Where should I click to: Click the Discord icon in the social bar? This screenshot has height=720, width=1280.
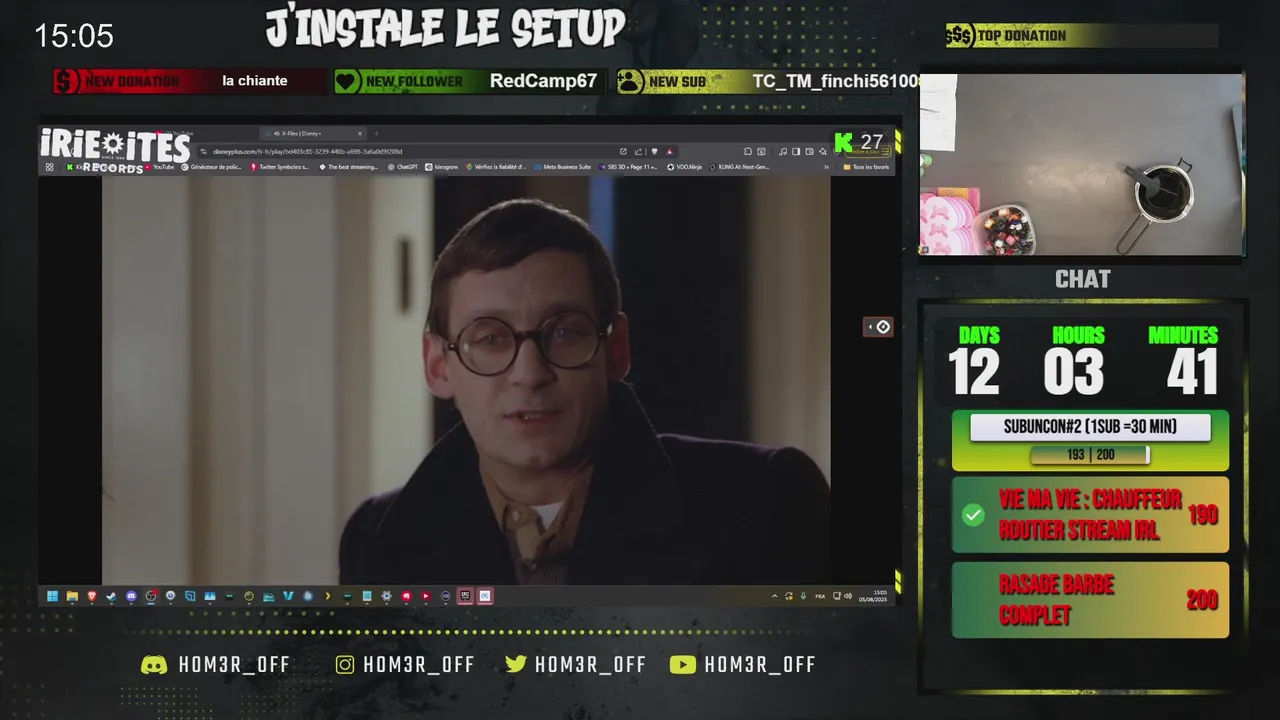(x=154, y=665)
